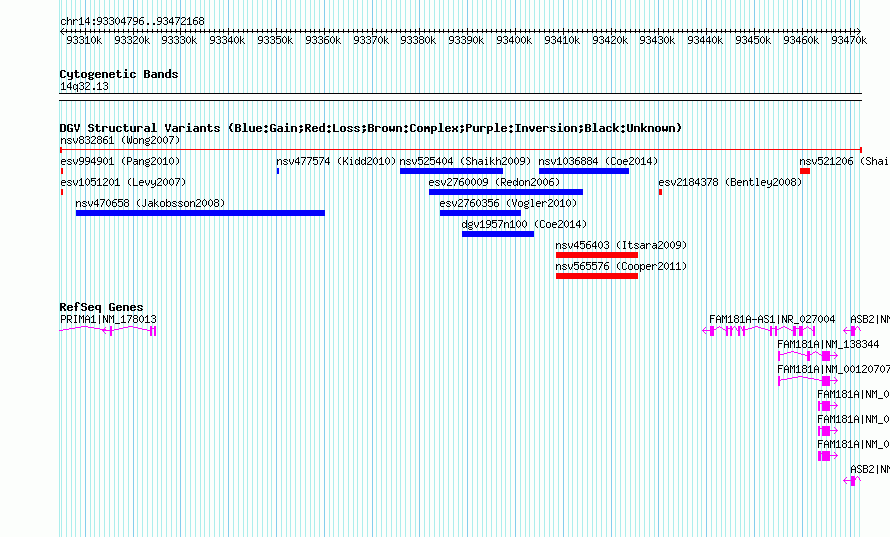Select the nsv470658 Jakobsson2008 blue gain bar
The width and height of the screenshot is (890, 537).
pos(200,213)
